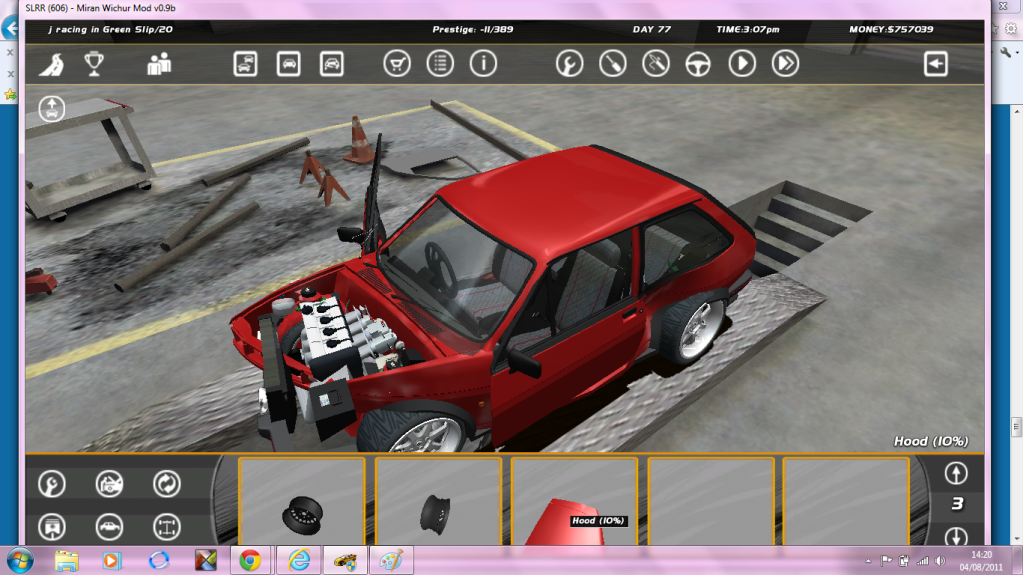Image resolution: width=1023 pixels, height=575 pixels.
Task: Click the blue sync arrows icon in taskbar
Action: (x=159, y=561)
